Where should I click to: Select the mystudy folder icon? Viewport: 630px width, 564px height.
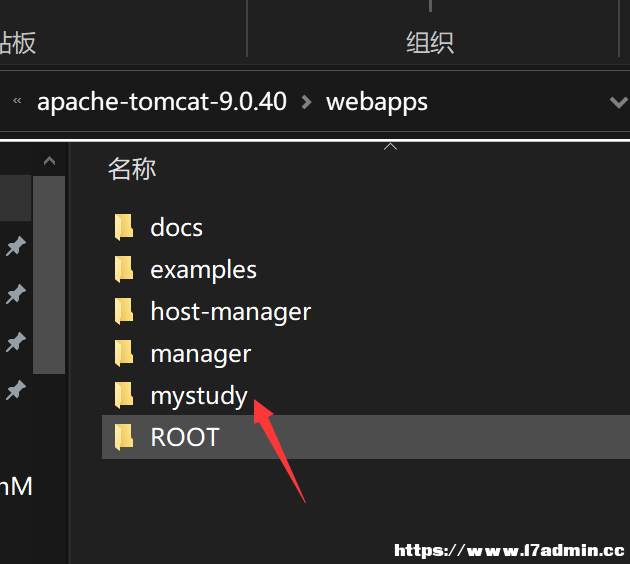click(x=124, y=395)
